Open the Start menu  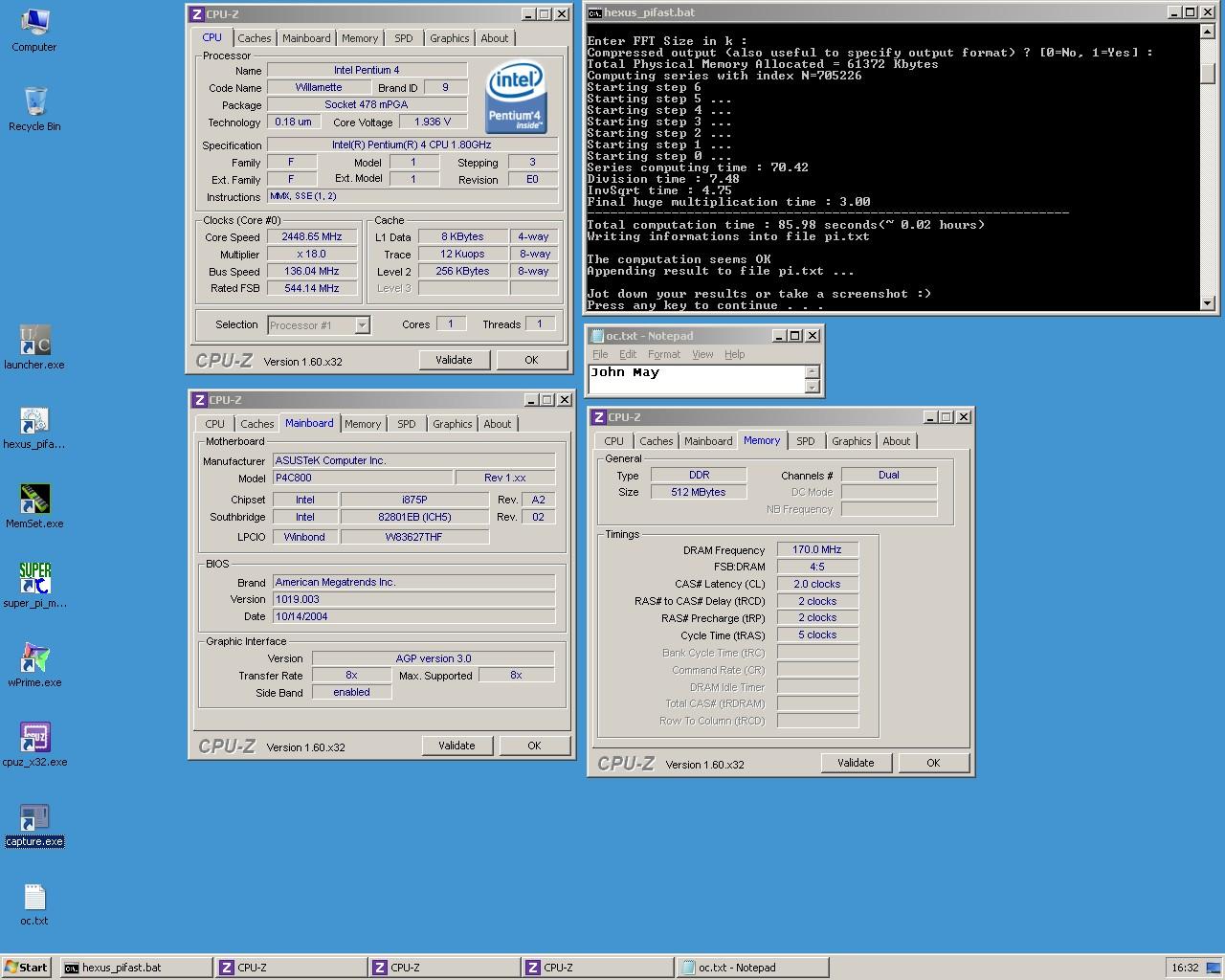pyautogui.click(x=26, y=967)
